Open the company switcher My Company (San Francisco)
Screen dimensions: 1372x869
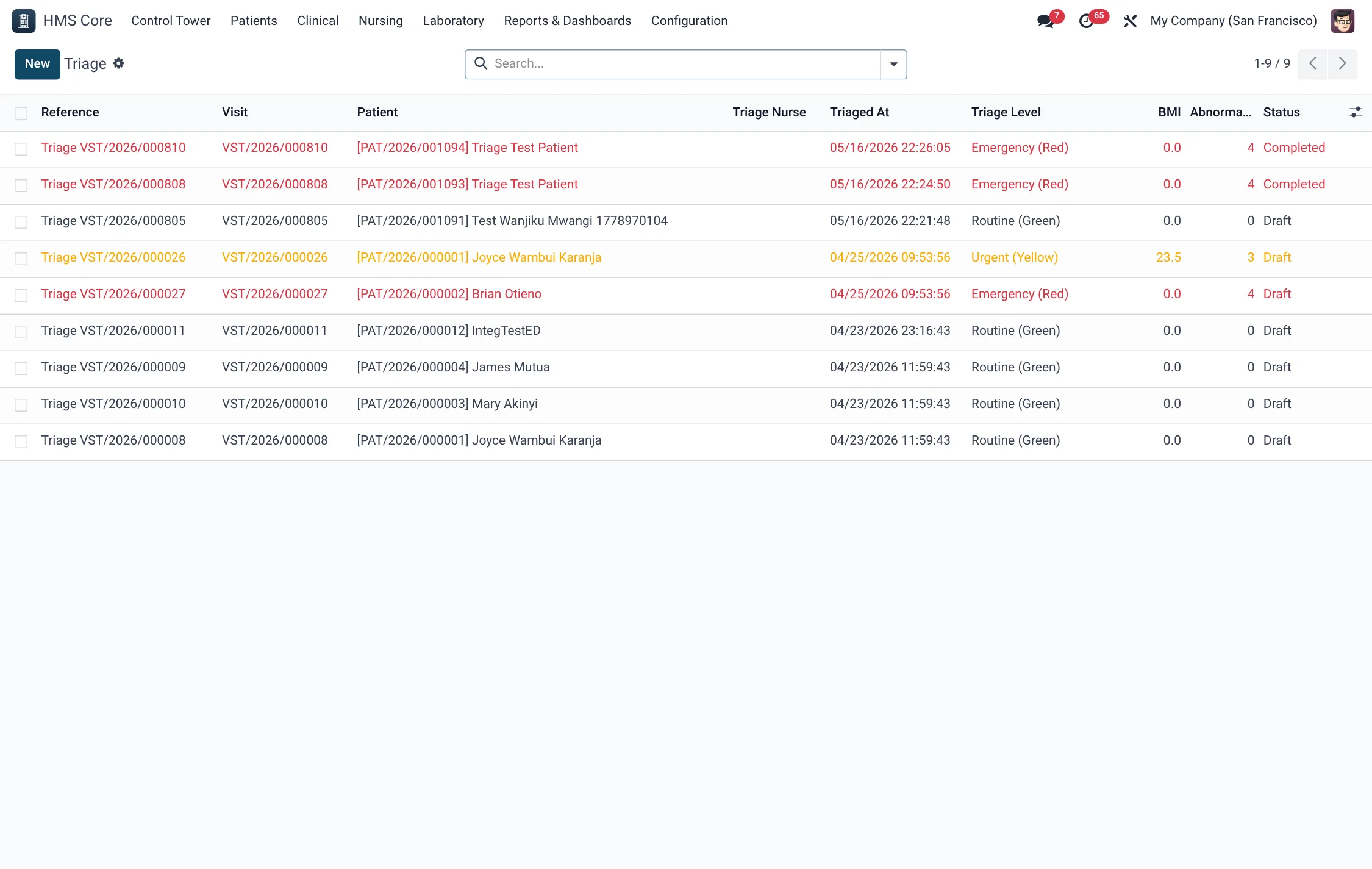coord(1233,21)
